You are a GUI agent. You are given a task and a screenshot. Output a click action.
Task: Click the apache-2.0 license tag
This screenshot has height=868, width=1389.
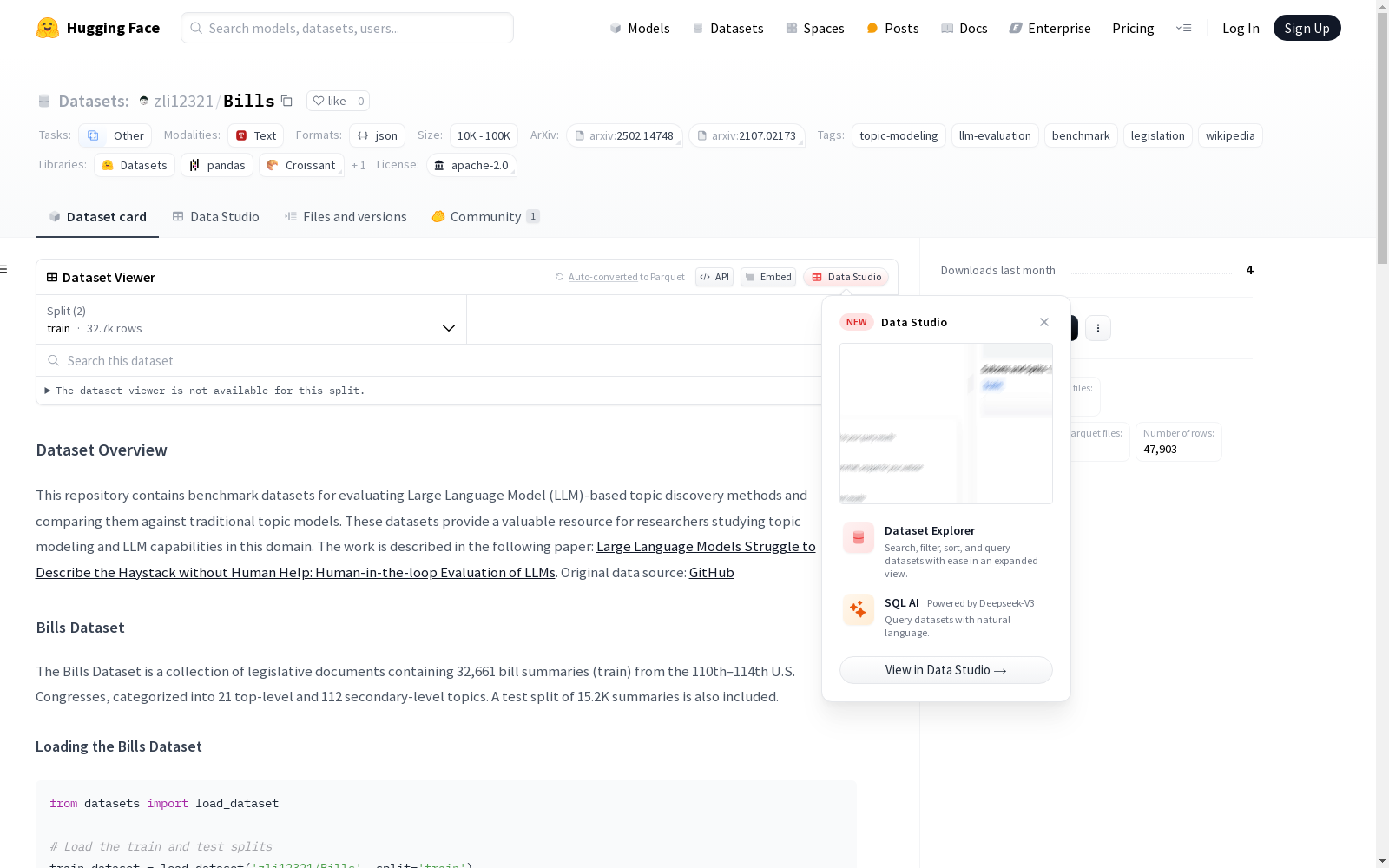471,165
